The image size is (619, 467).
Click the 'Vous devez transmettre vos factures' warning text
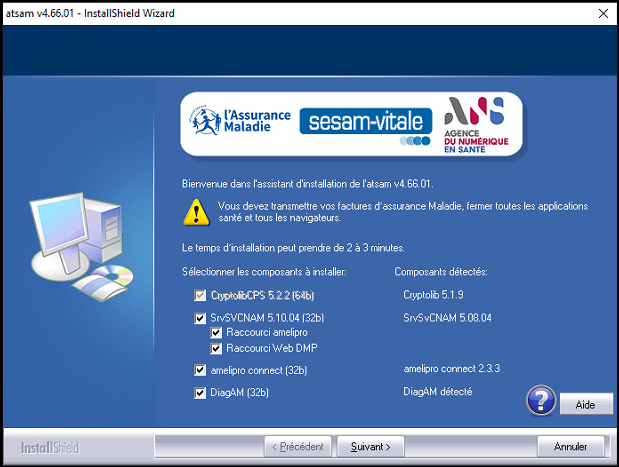[x=403, y=212]
